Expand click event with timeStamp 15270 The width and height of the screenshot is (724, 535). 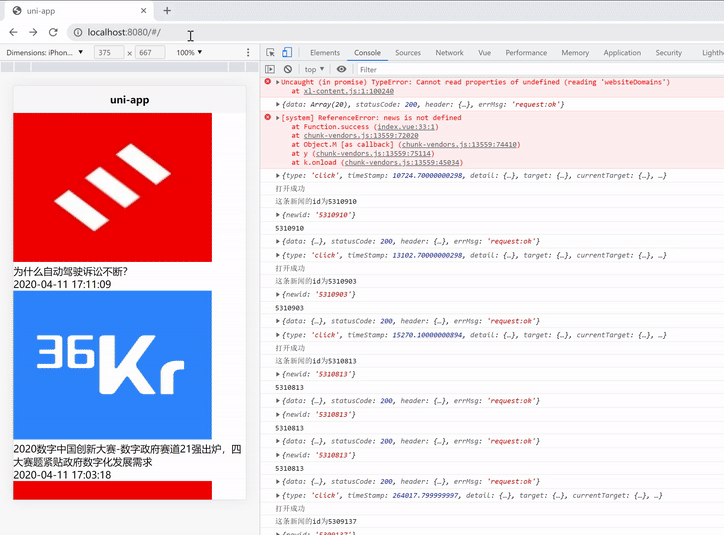pyautogui.click(x=278, y=335)
